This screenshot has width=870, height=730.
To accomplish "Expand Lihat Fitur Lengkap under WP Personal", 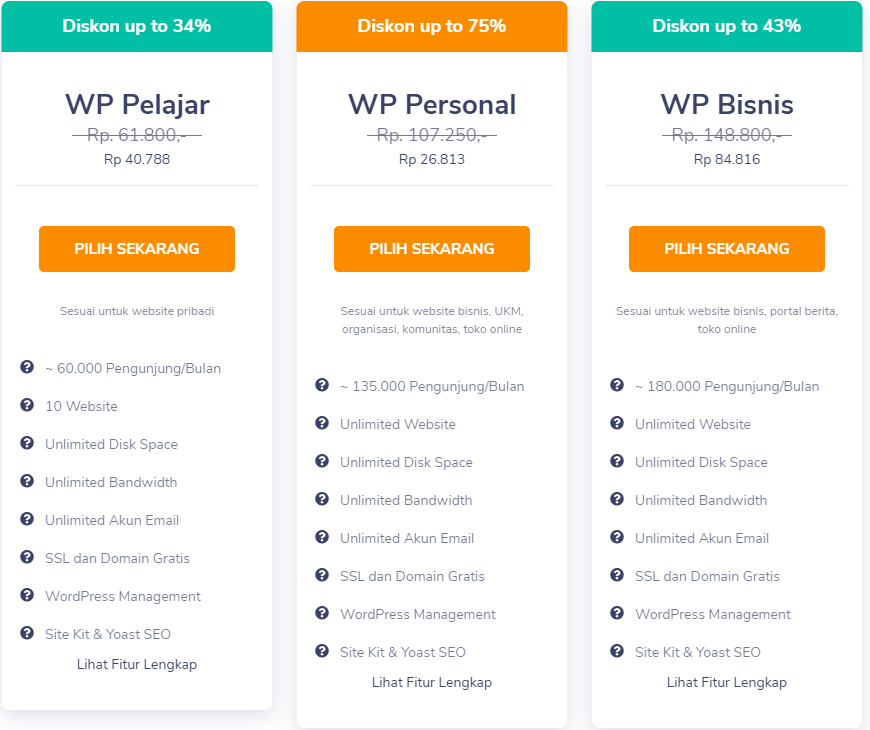I will 432,682.
